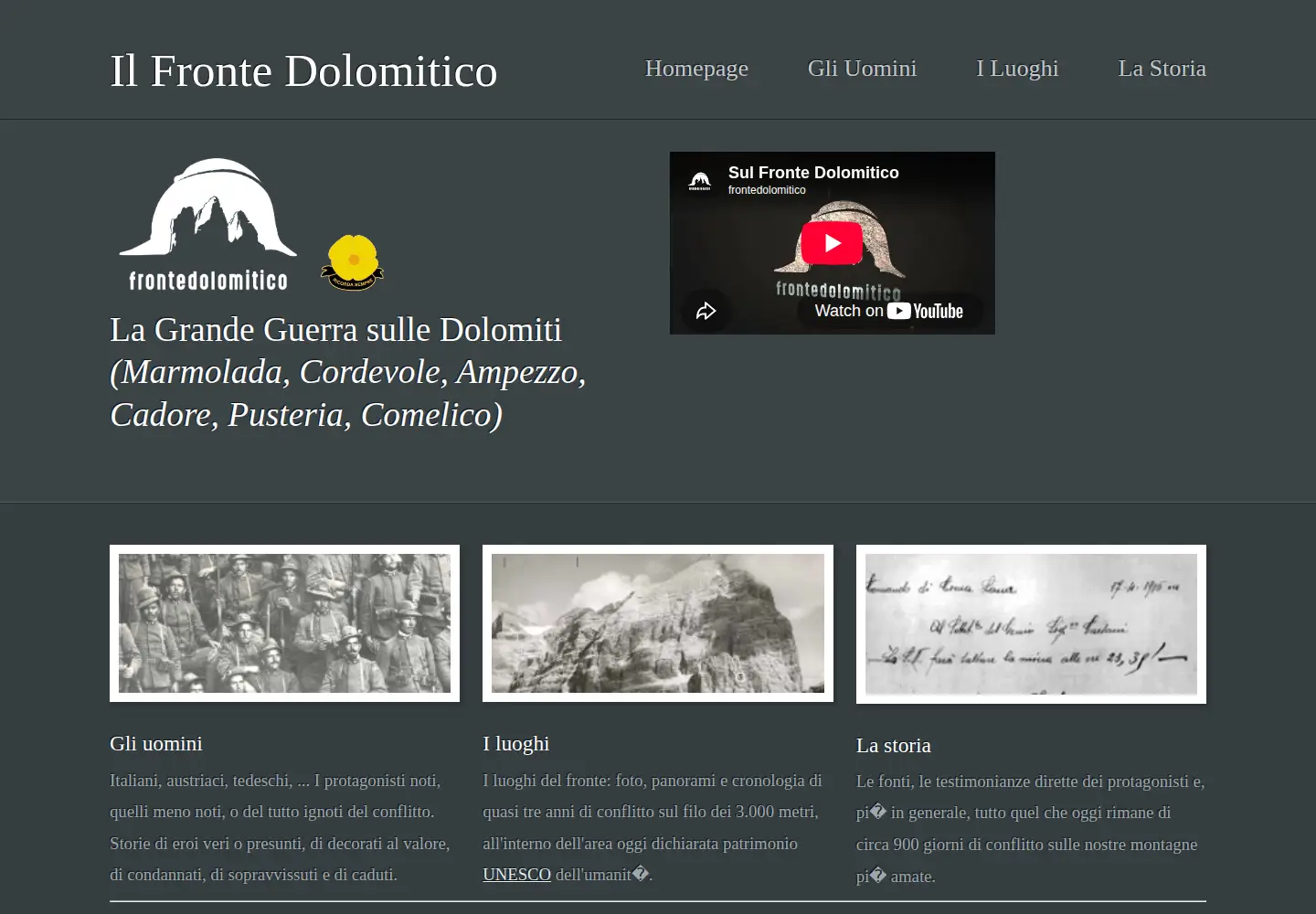Open the Homepage menu item
The image size is (1316, 914).
point(696,69)
